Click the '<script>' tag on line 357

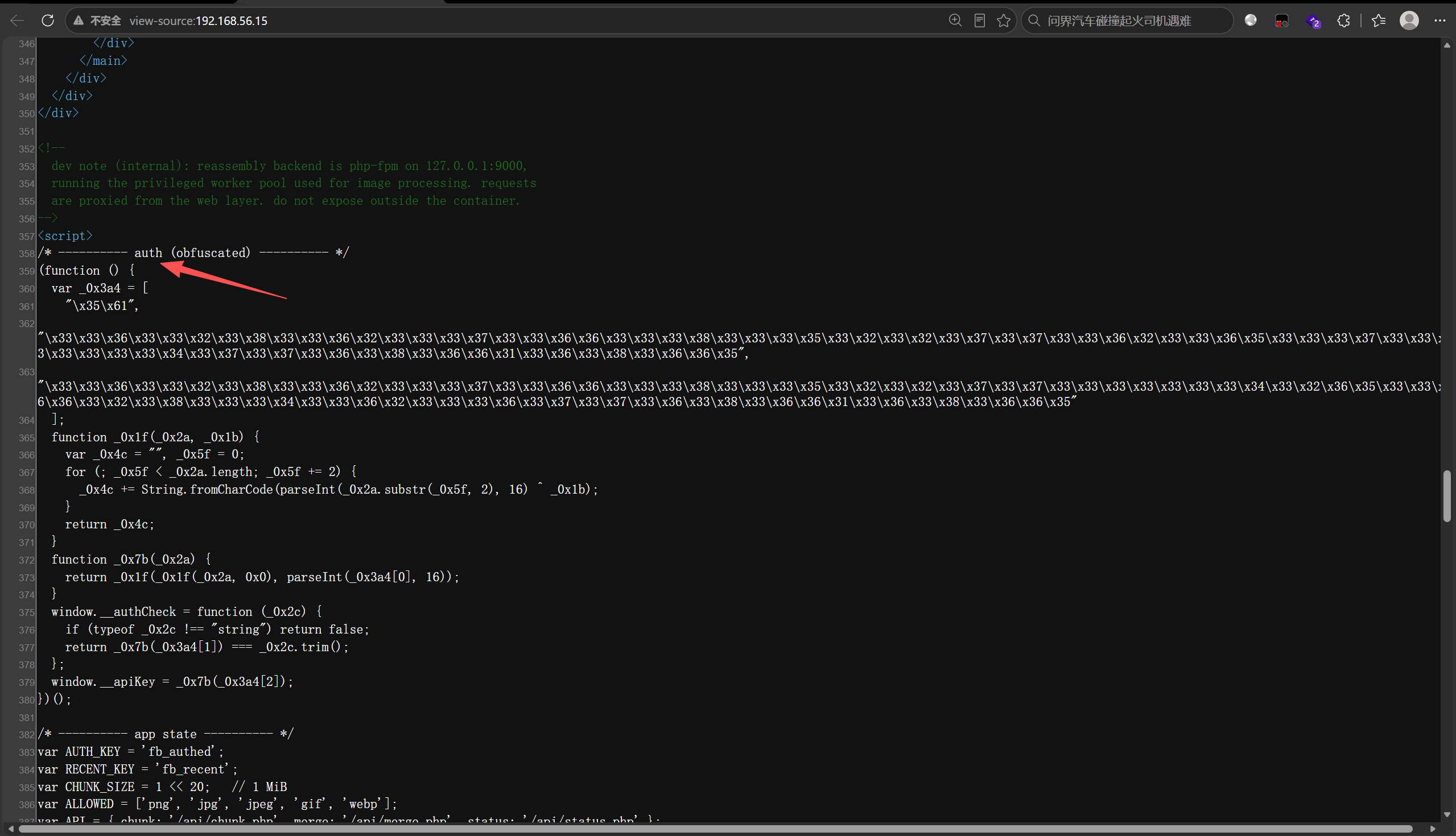[65, 236]
